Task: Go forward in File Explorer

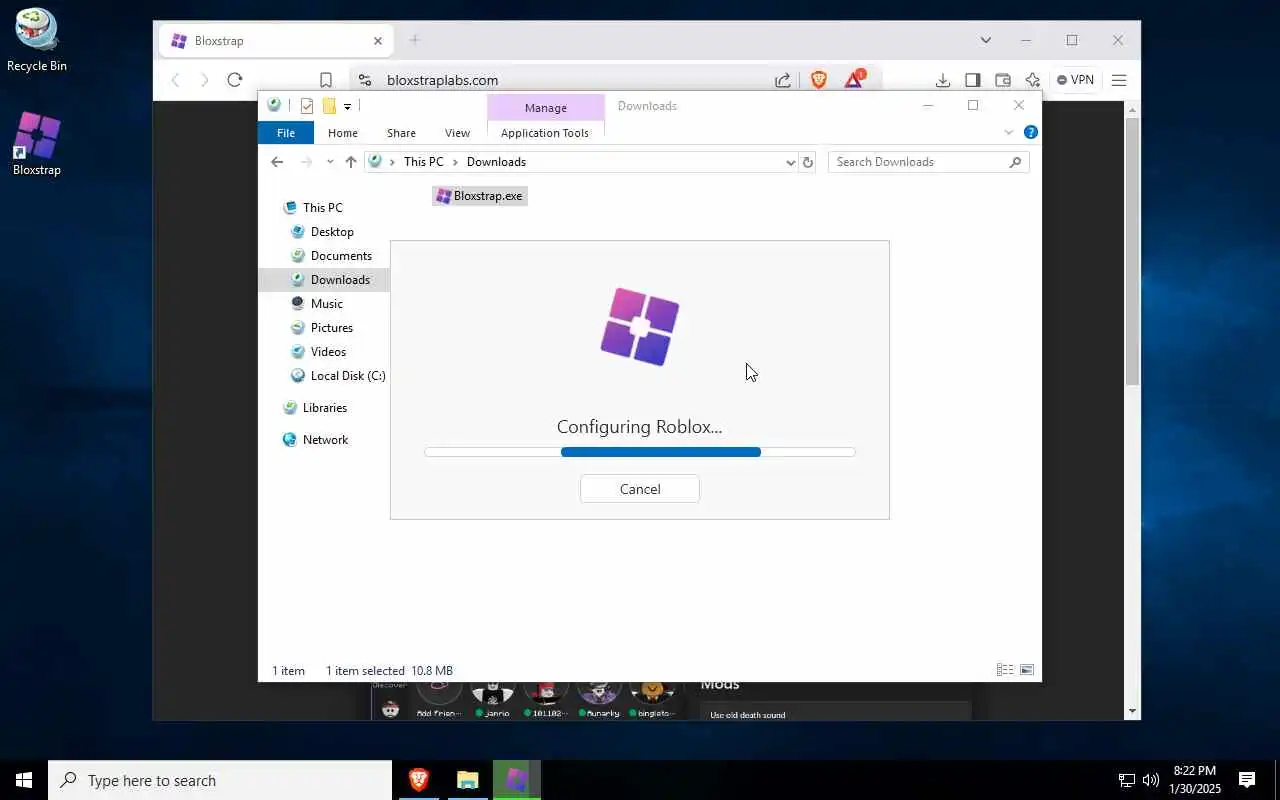Action: point(306,162)
